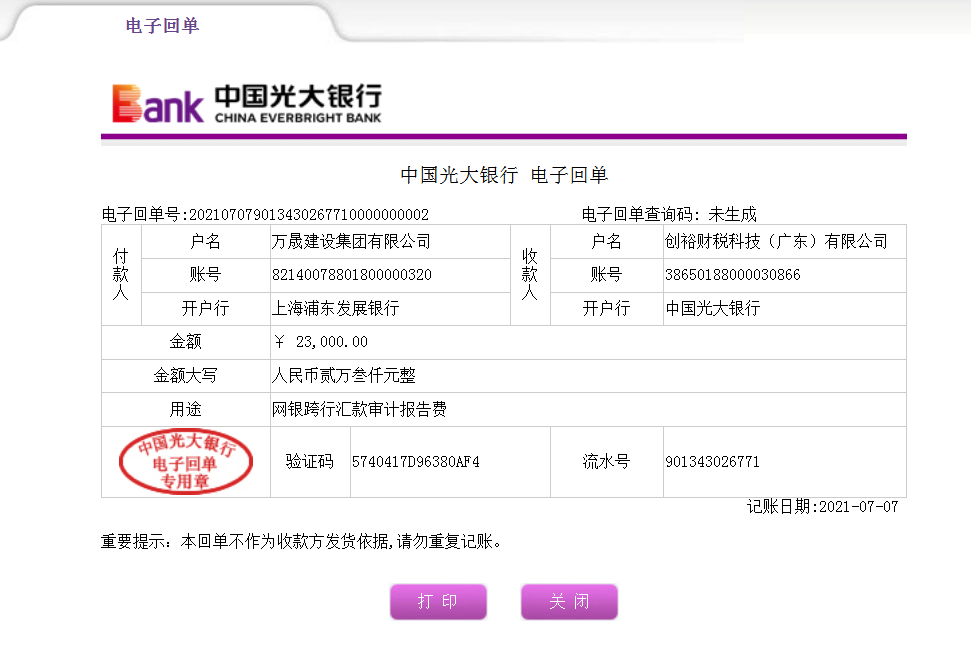The height and width of the screenshot is (651, 971).
Task: Click the 用途 label
Action: coord(186,409)
